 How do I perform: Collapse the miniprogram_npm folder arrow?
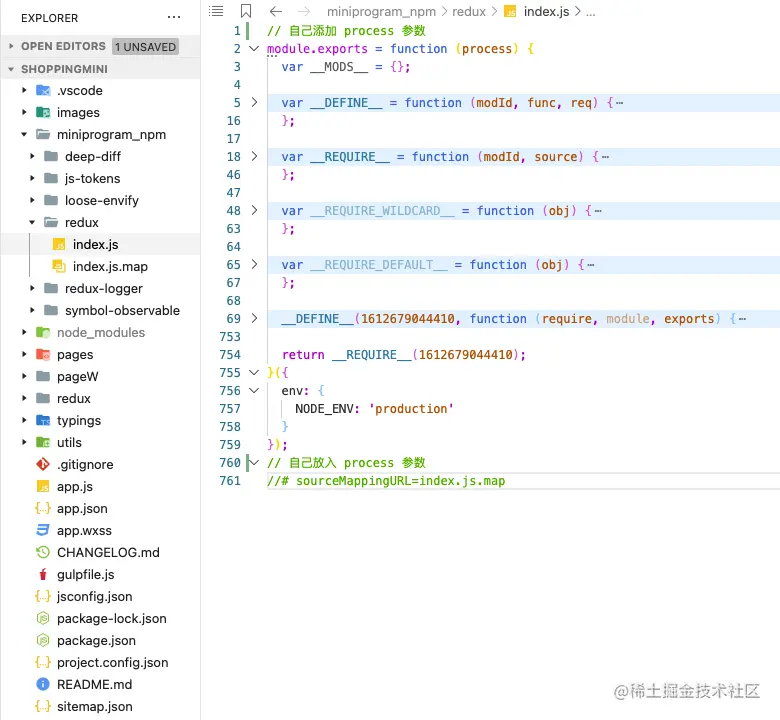(x=24, y=134)
